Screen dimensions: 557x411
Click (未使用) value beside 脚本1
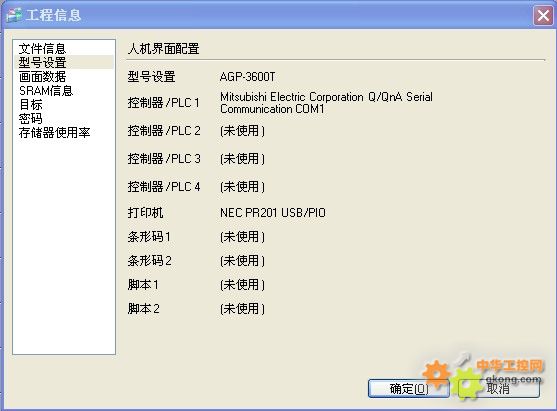242,285
